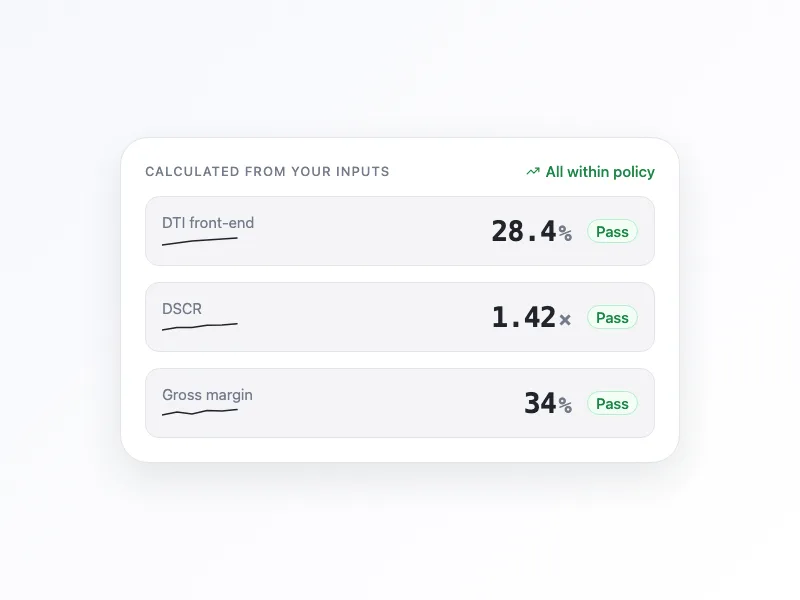Click the 1.42 ratio value
This screenshot has width=800, height=600.
(523, 317)
